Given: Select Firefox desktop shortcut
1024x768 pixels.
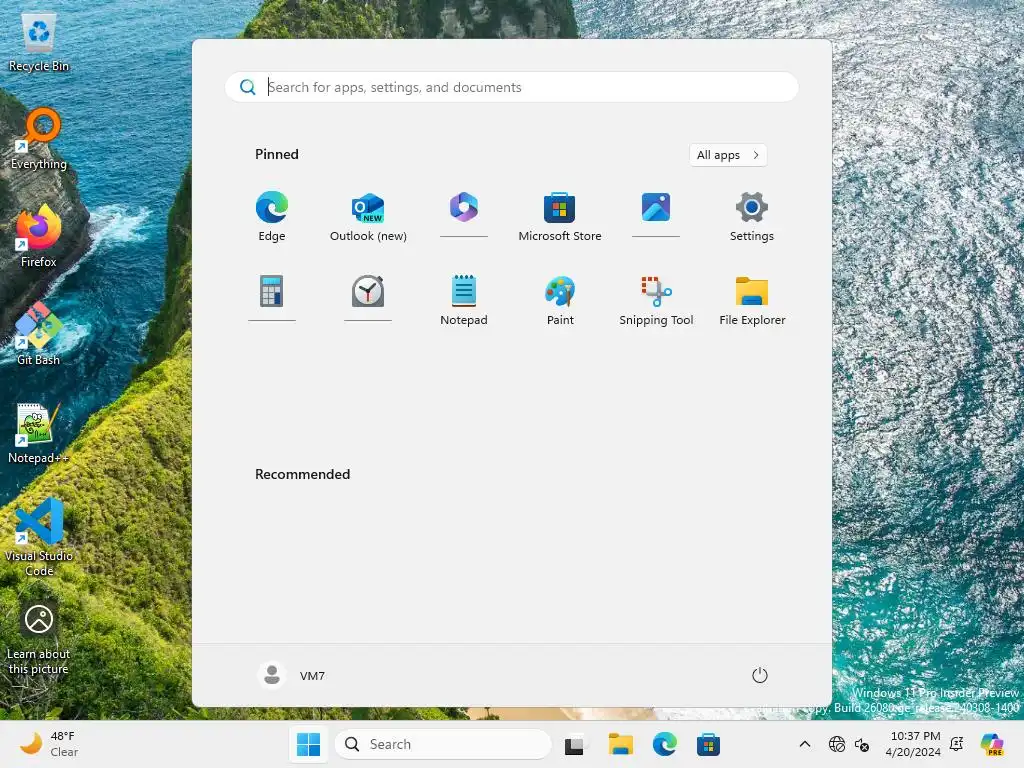Looking at the screenshot, I should pos(39,236).
